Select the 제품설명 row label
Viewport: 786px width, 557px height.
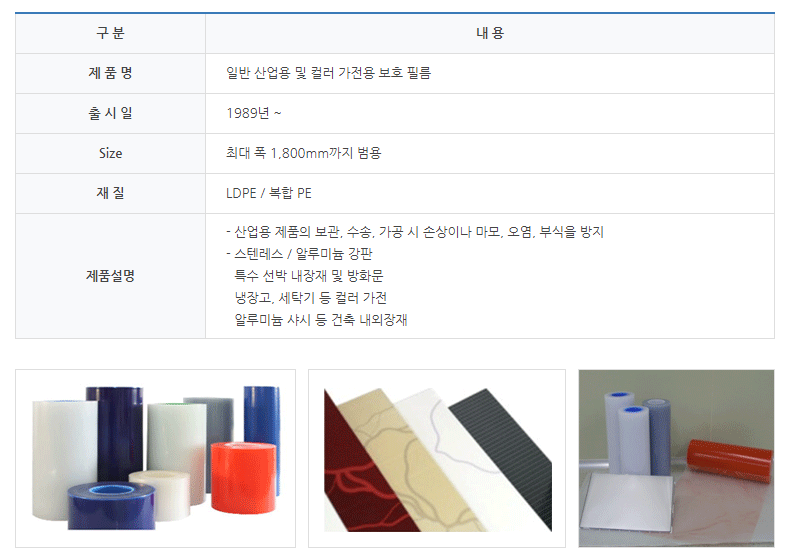(x=110, y=276)
